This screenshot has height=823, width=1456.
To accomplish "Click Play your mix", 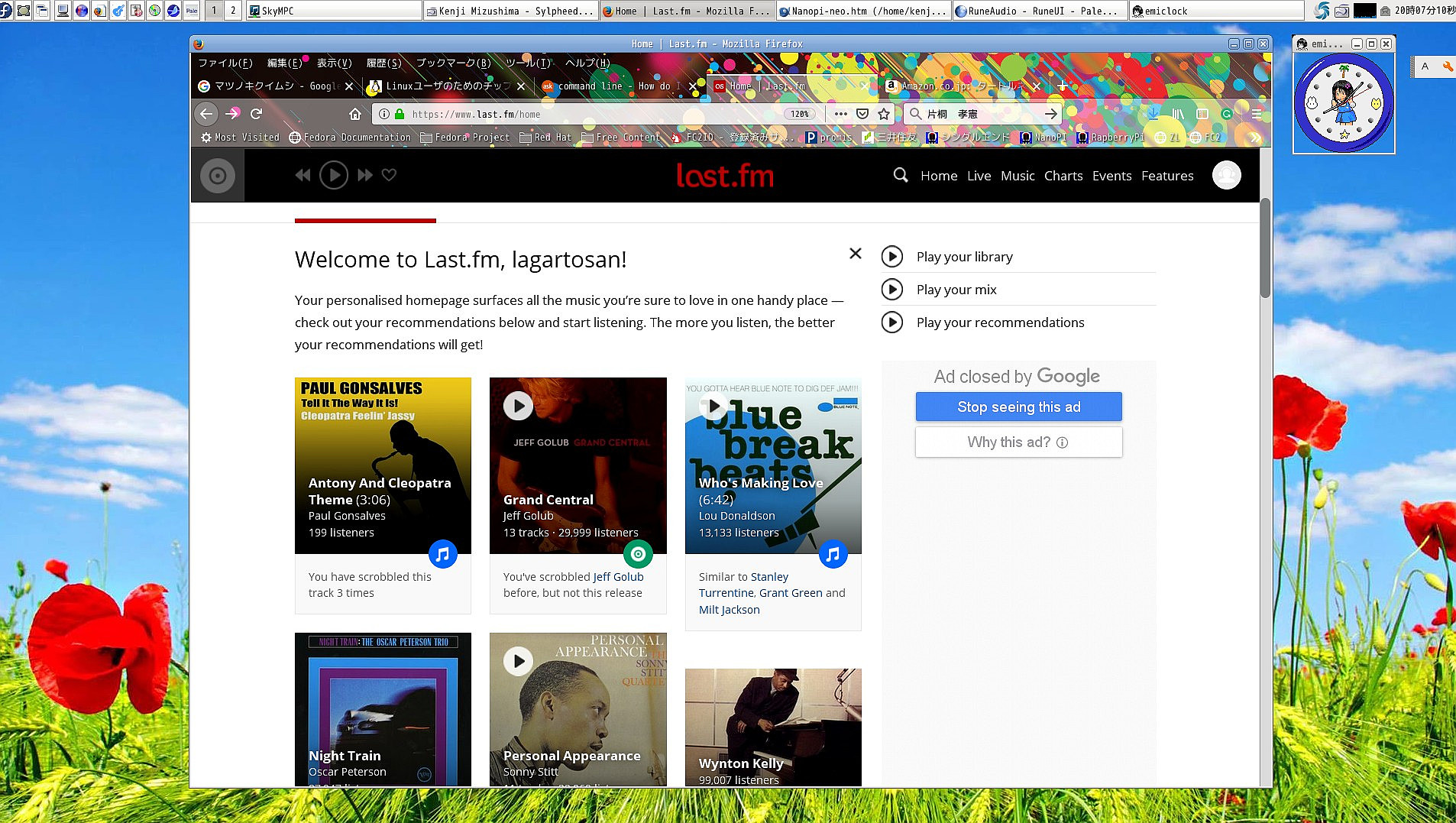I will [x=956, y=290].
